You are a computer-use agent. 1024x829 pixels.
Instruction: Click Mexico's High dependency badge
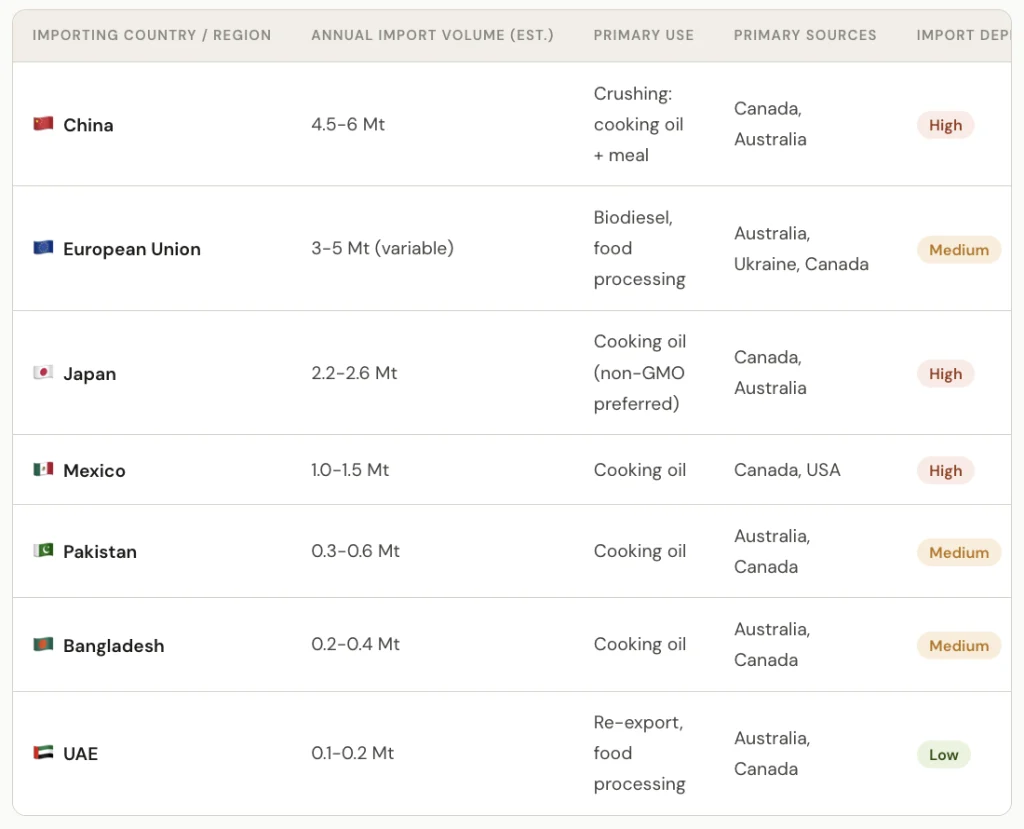click(946, 470)
